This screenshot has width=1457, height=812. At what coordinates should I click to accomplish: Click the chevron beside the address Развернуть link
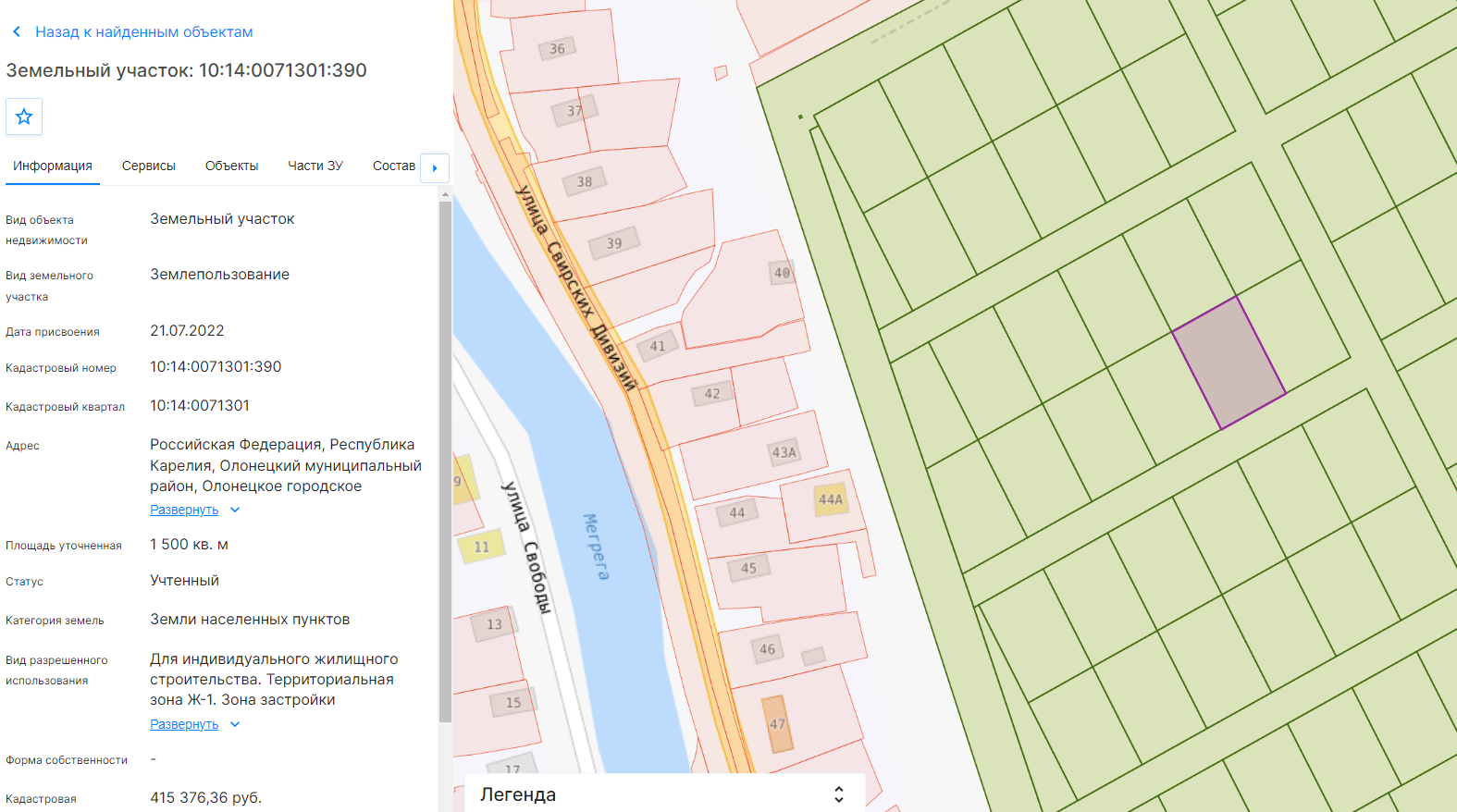(235, 510)
